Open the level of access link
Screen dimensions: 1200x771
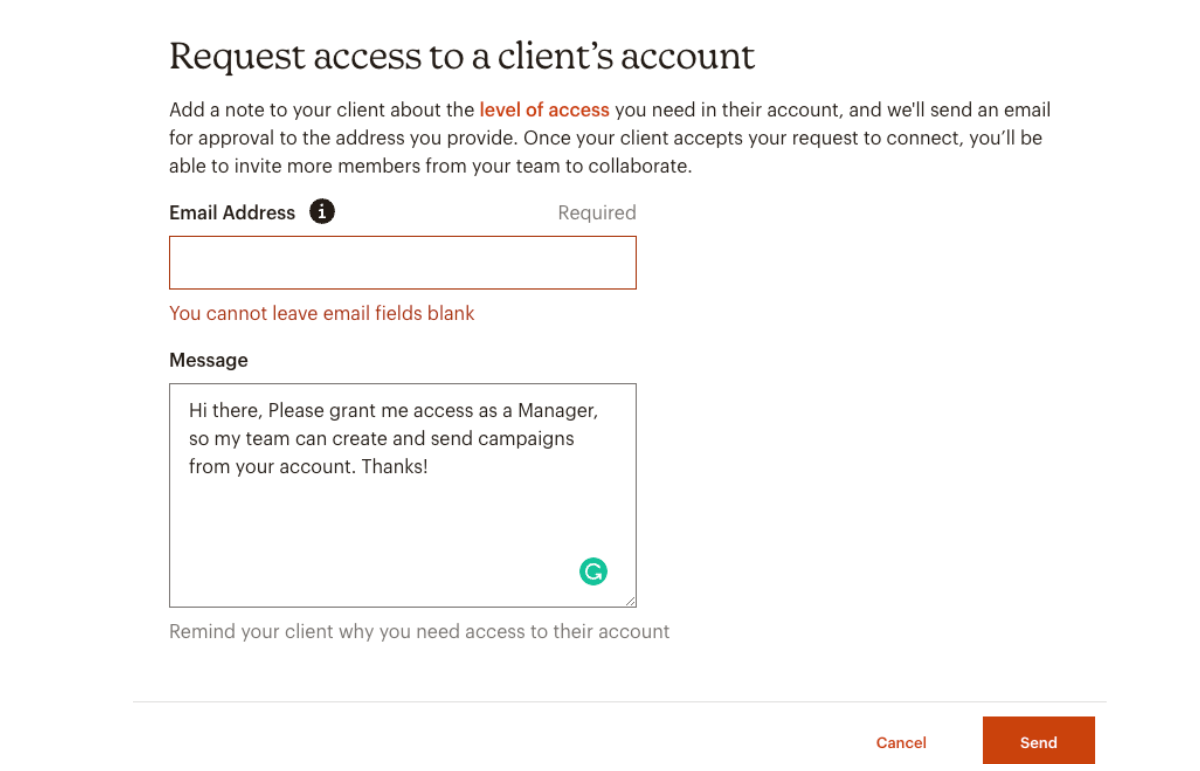click(x=544, y=110)
